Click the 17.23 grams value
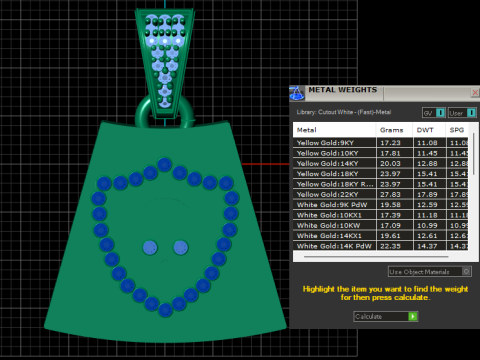The image size is (480, 360). pos(390,143)
